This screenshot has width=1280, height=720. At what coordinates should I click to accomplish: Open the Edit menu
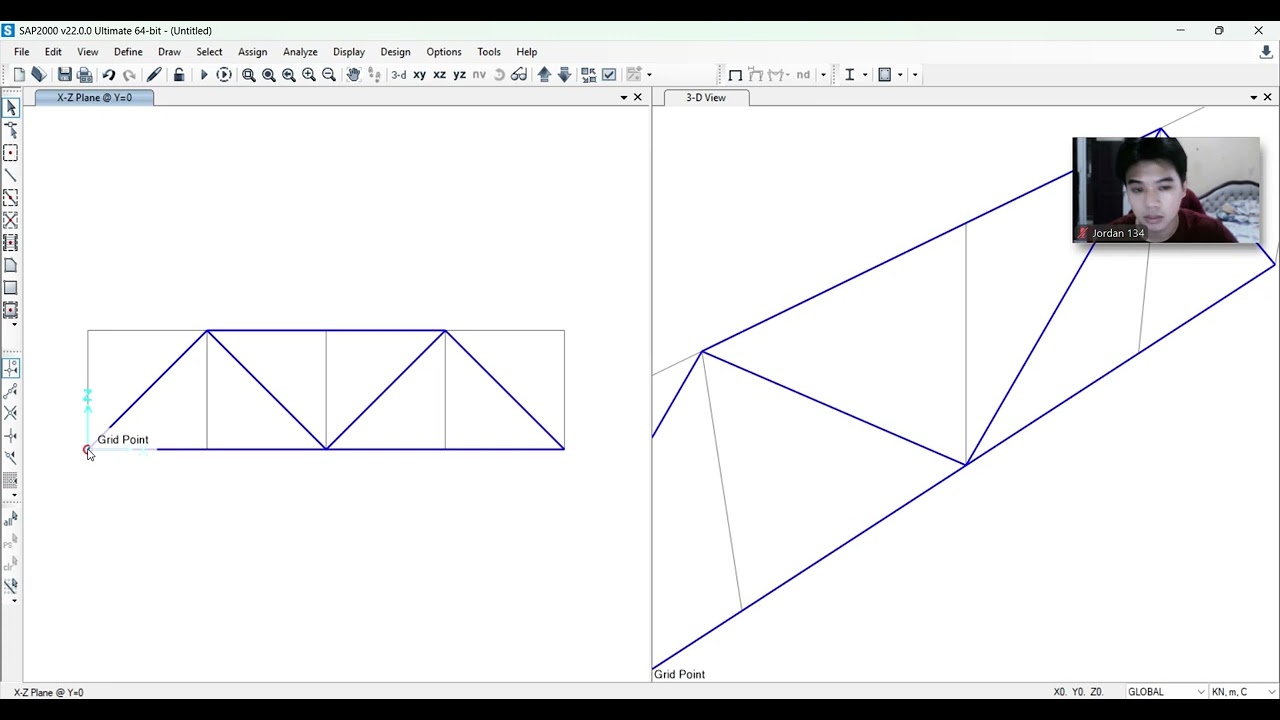pos(53,52)
